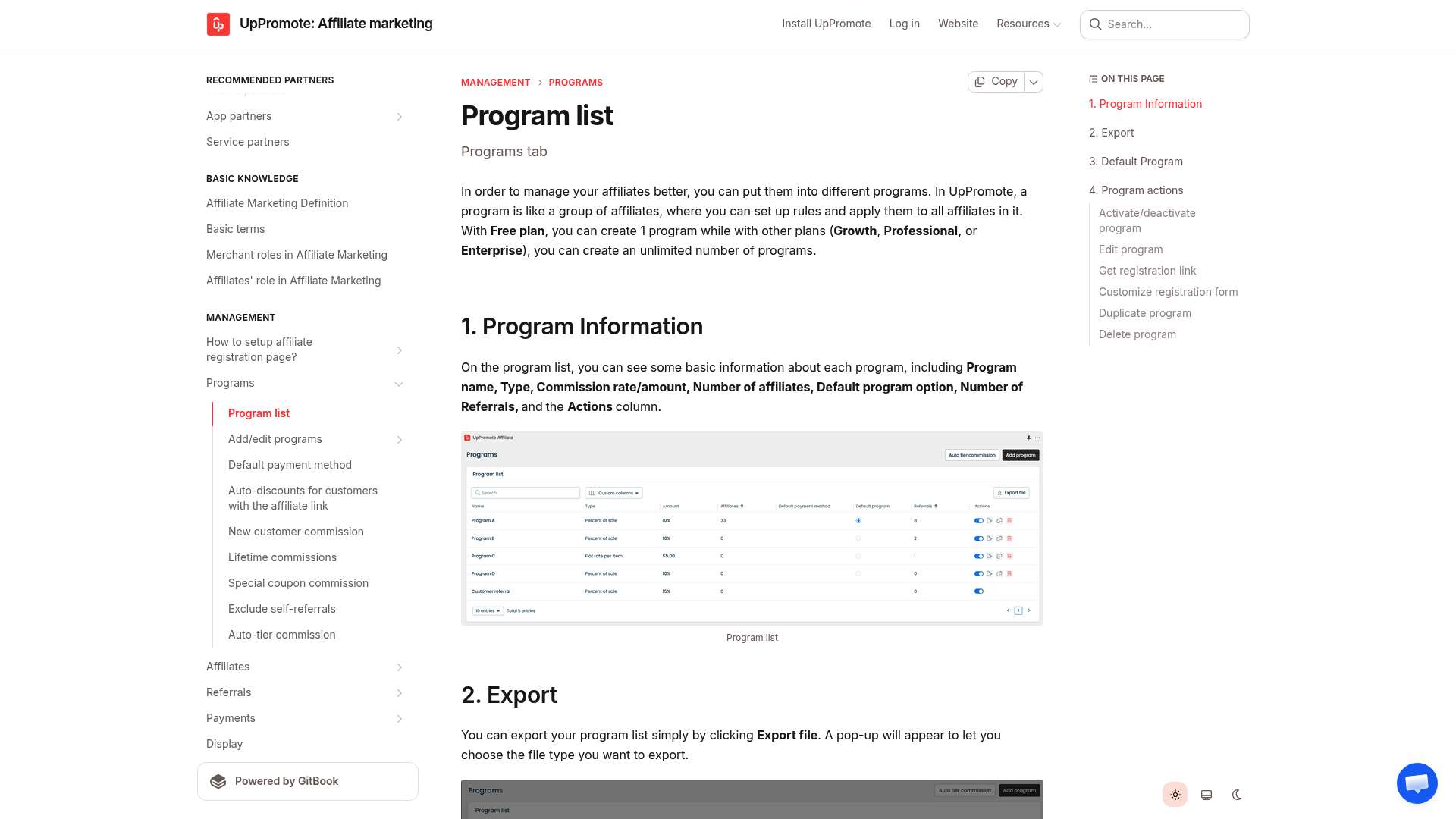The height and width of the screenshot is (819, 1456).
Task: Open the chat support bubble
Action: coord(1417,783)
